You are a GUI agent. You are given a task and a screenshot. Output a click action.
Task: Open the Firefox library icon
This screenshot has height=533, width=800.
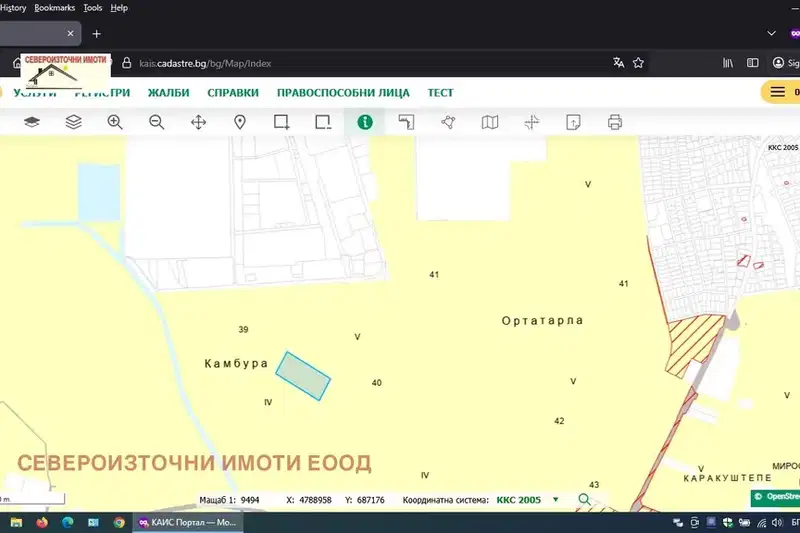click(x=728, y=63)
